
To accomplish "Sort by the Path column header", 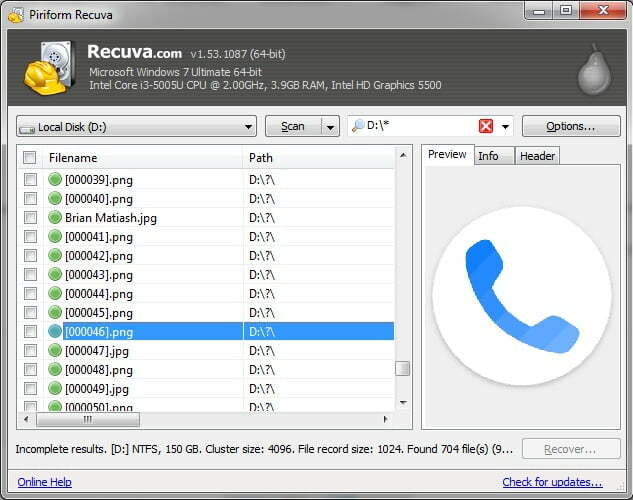I will coord(319,158).
